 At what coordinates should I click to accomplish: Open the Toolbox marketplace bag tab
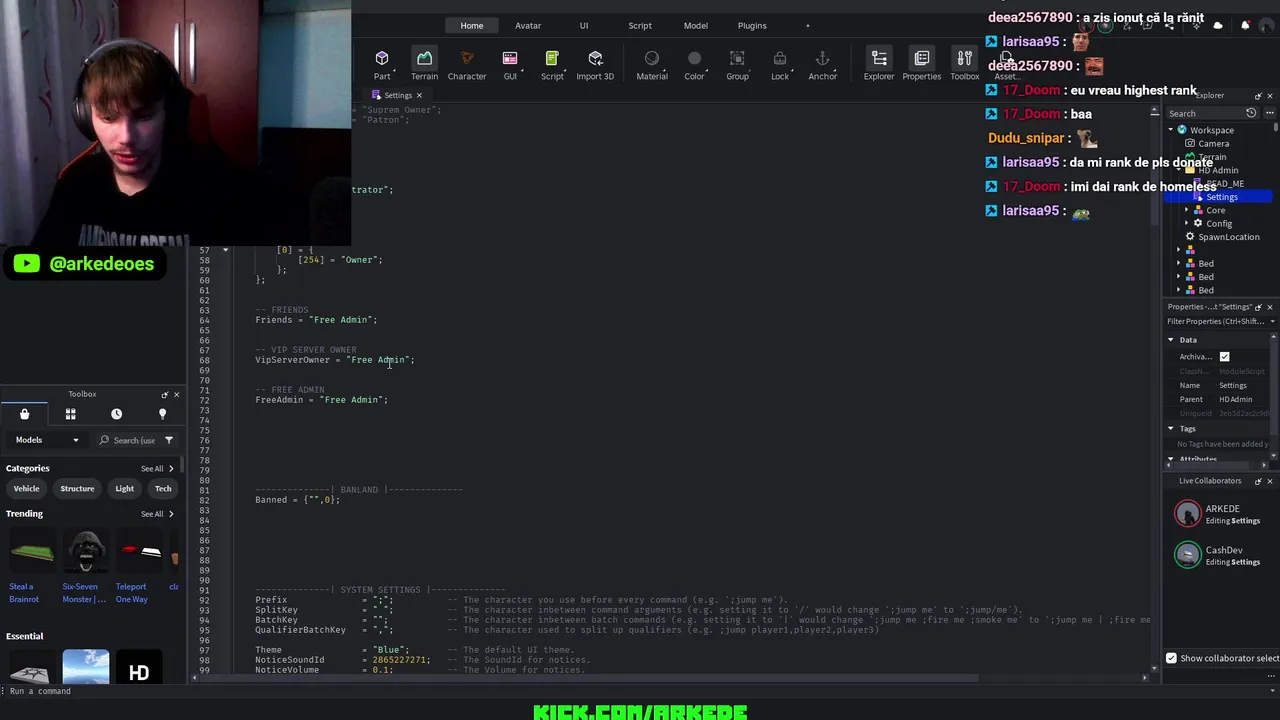tap(24, 414)
